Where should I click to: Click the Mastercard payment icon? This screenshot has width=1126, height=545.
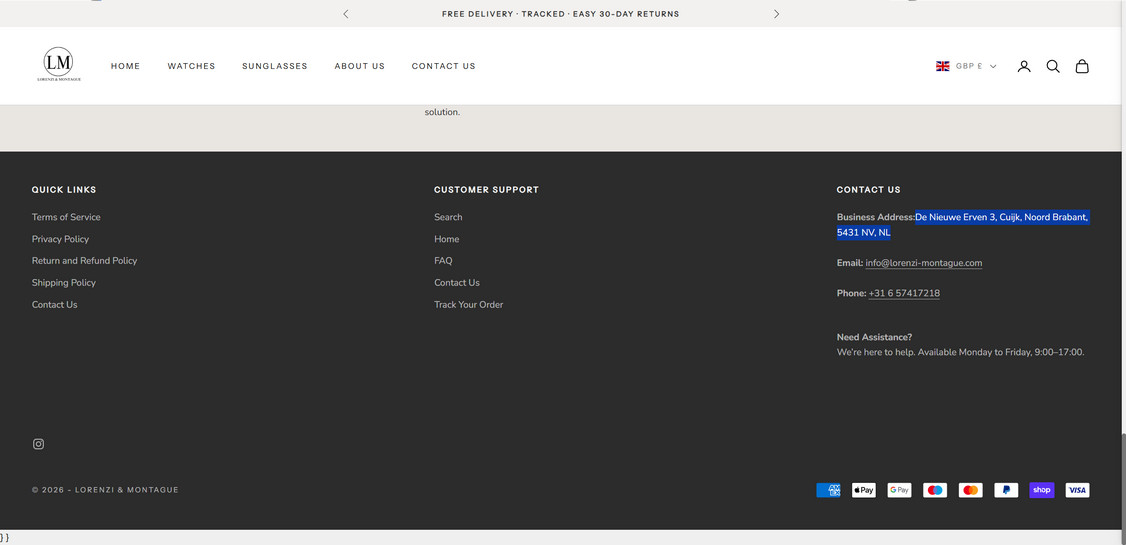(x=970, y=490)
